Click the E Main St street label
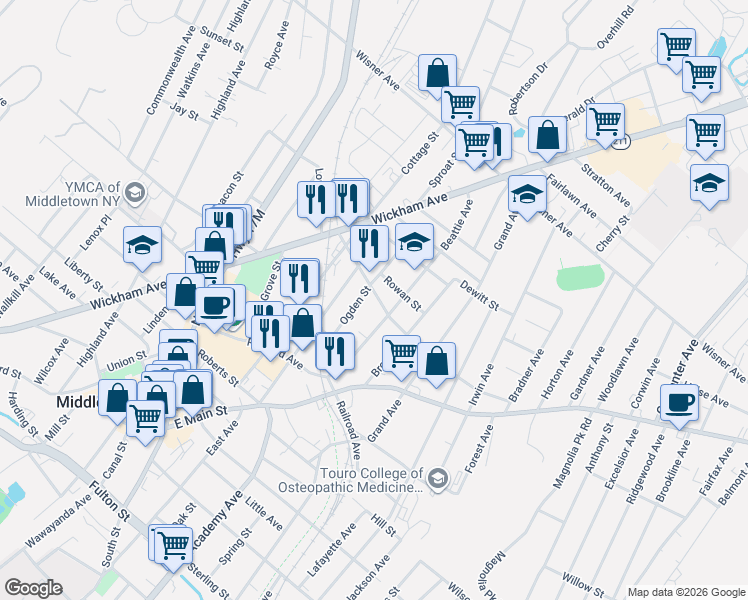The width and height of the screenshot is (748, 600). click(201, 417)
